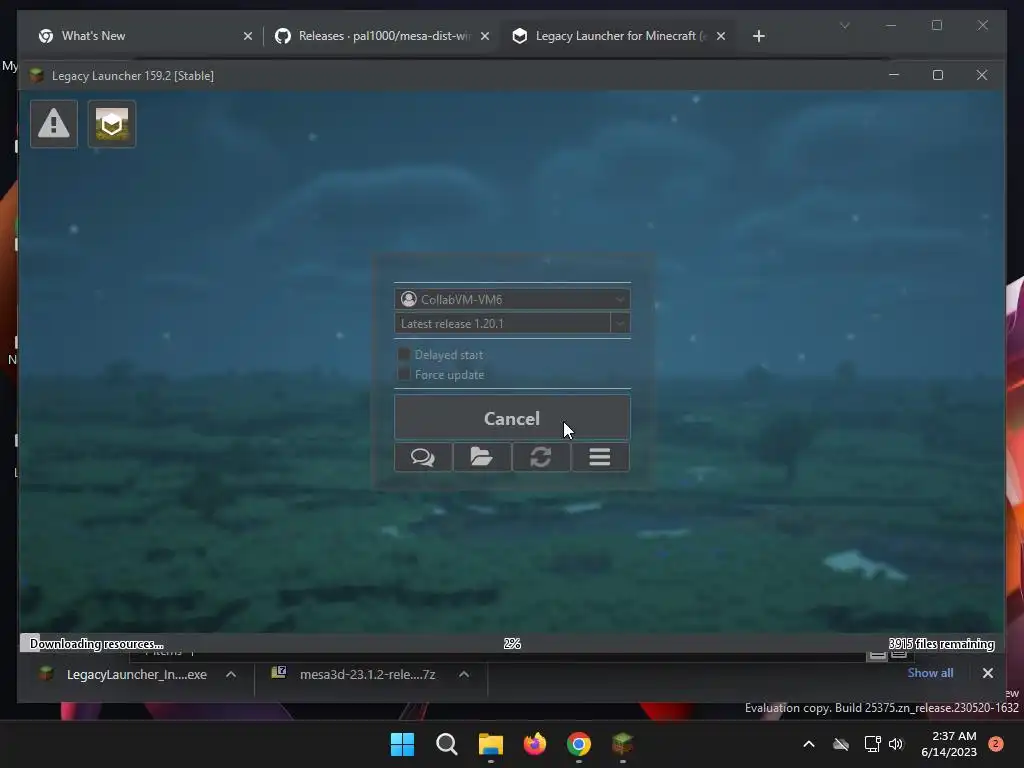Minimize the Legacy Launcher window
Viewport: 1024px width, 768px height.
[x=894, y=75]
